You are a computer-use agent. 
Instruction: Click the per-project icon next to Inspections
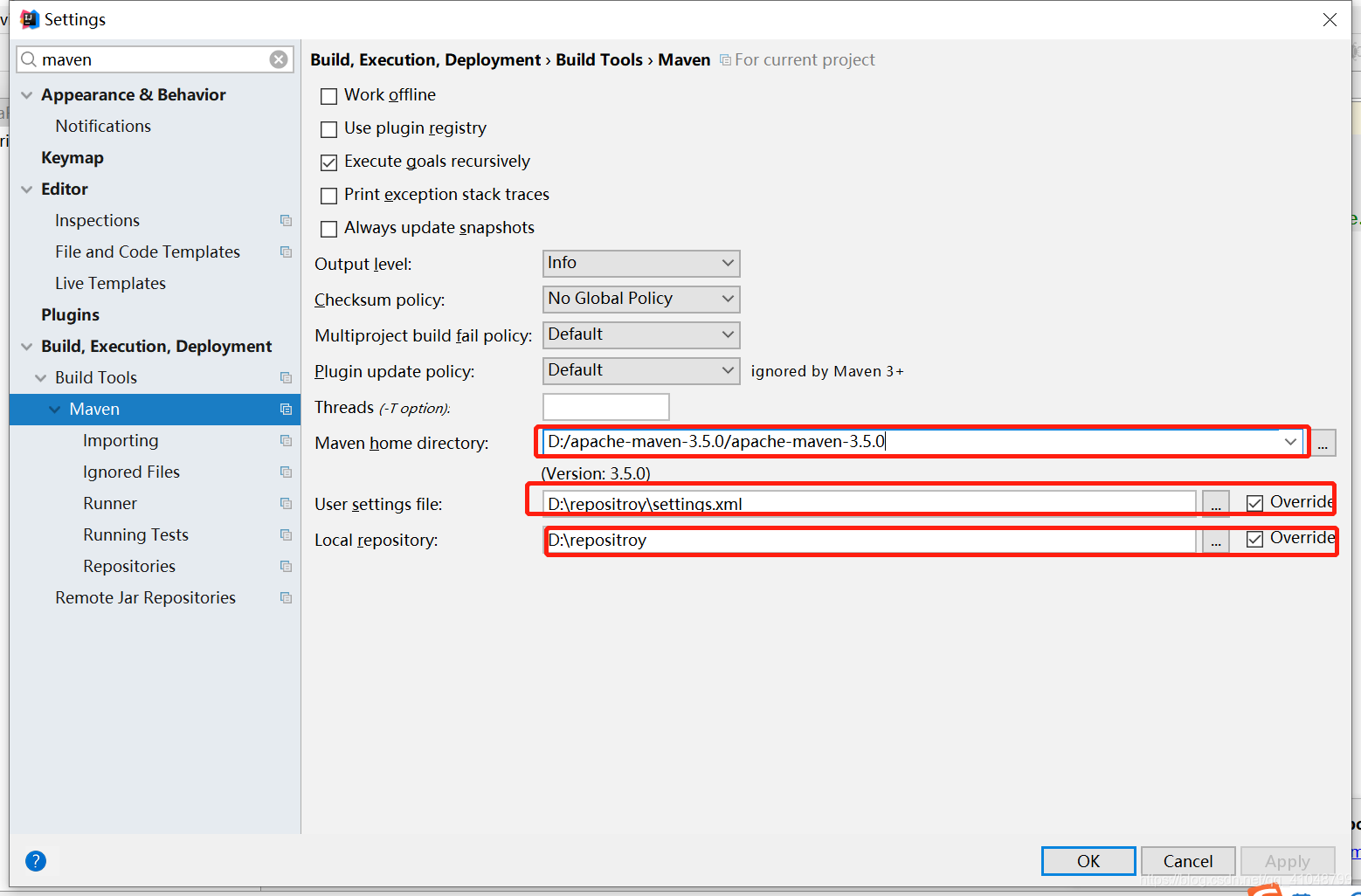(286, 220)
